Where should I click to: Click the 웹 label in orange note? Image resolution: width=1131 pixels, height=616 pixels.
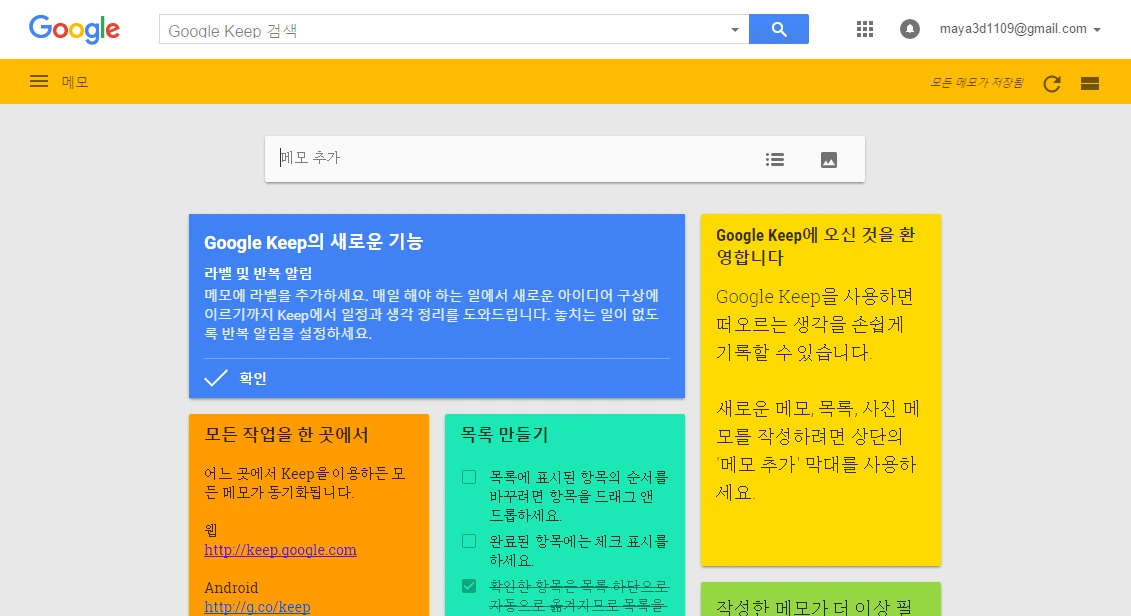tap(211, 530)
